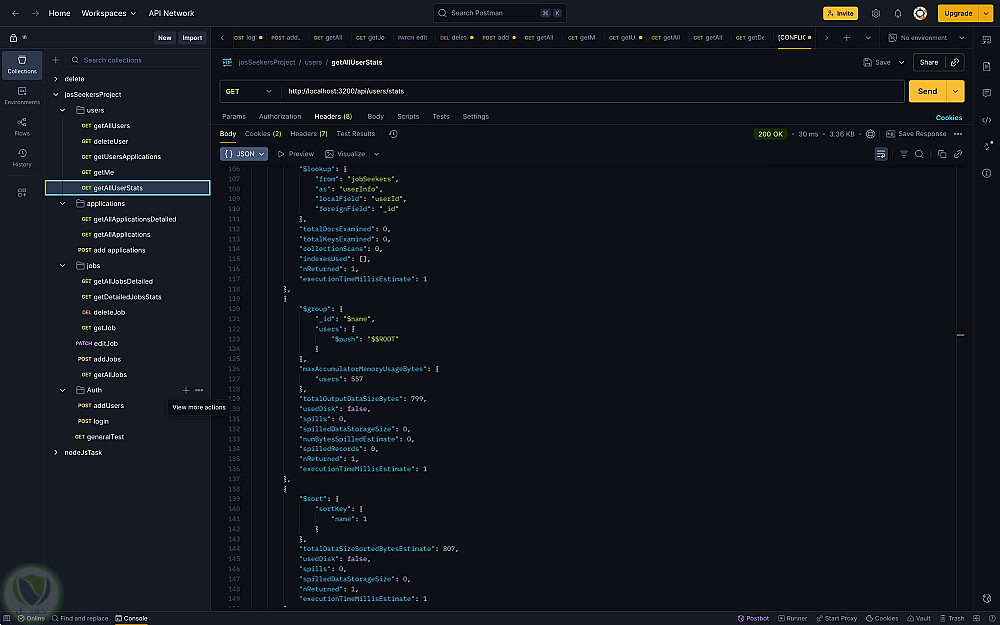
Task: Open the Test Results tab
Action: pyautogui.click(x=356, y=134)
